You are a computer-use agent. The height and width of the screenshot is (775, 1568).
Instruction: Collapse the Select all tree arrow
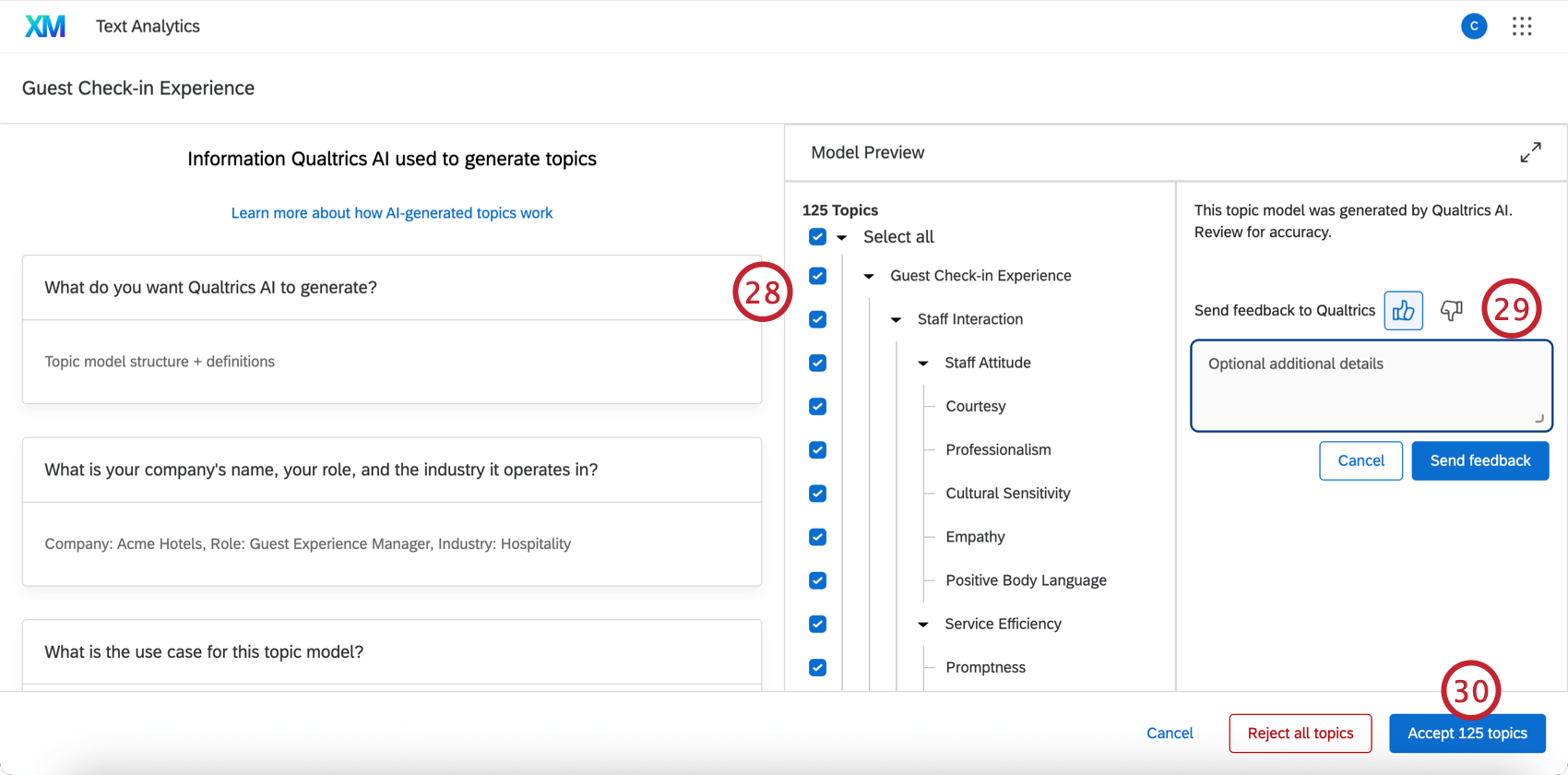(x=842, y=238)
